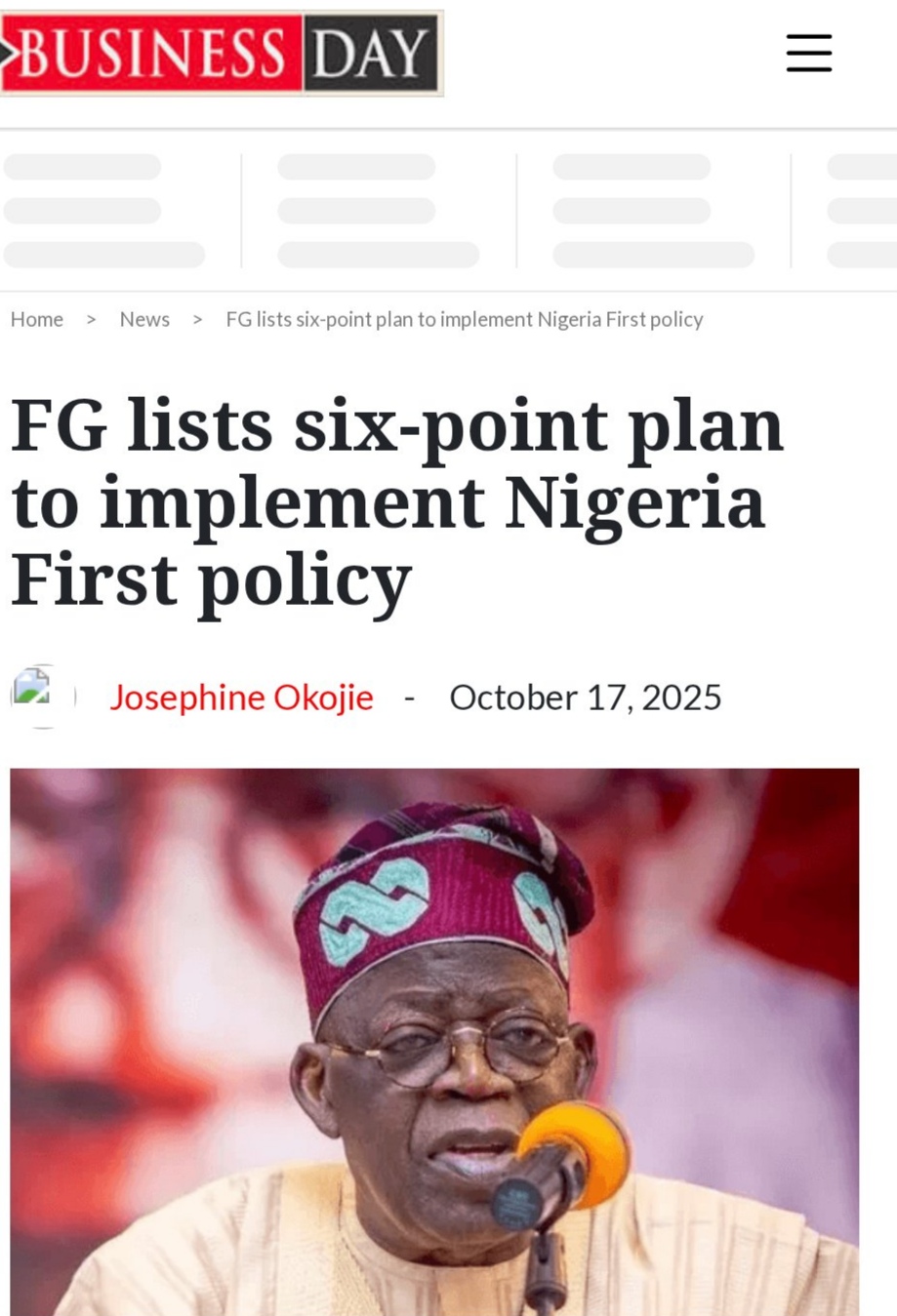Select the first loading placeholder card
The height and width of the screenshot is (1316, 897).
pos(103,211)
